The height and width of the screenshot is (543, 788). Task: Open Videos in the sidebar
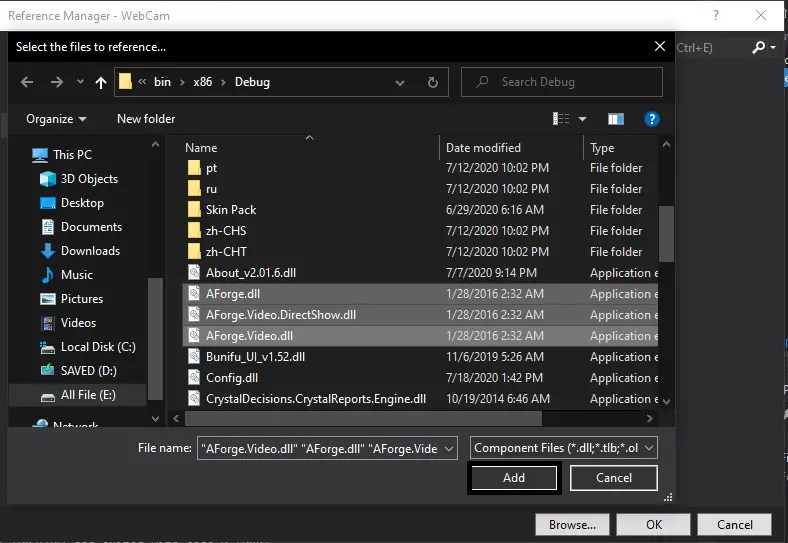click(68, 323)
